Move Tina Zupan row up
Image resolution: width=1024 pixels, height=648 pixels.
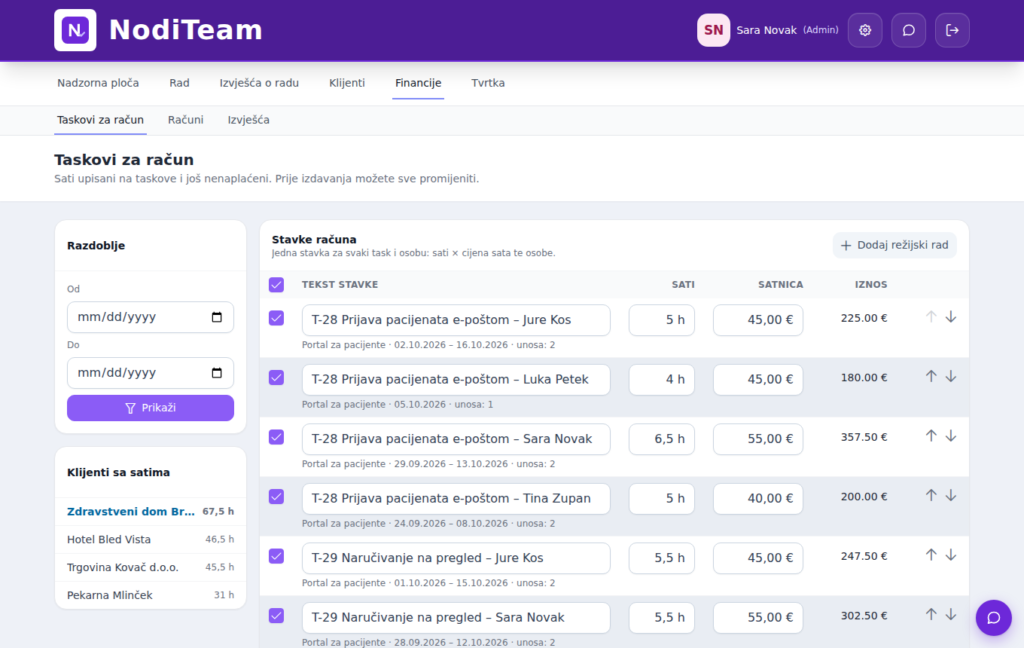click(931, 495)
